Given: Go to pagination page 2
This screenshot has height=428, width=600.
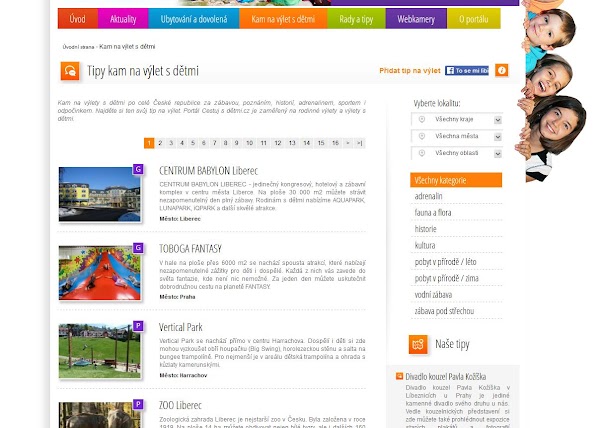Looking at the screenshot, I should (160, 143).
